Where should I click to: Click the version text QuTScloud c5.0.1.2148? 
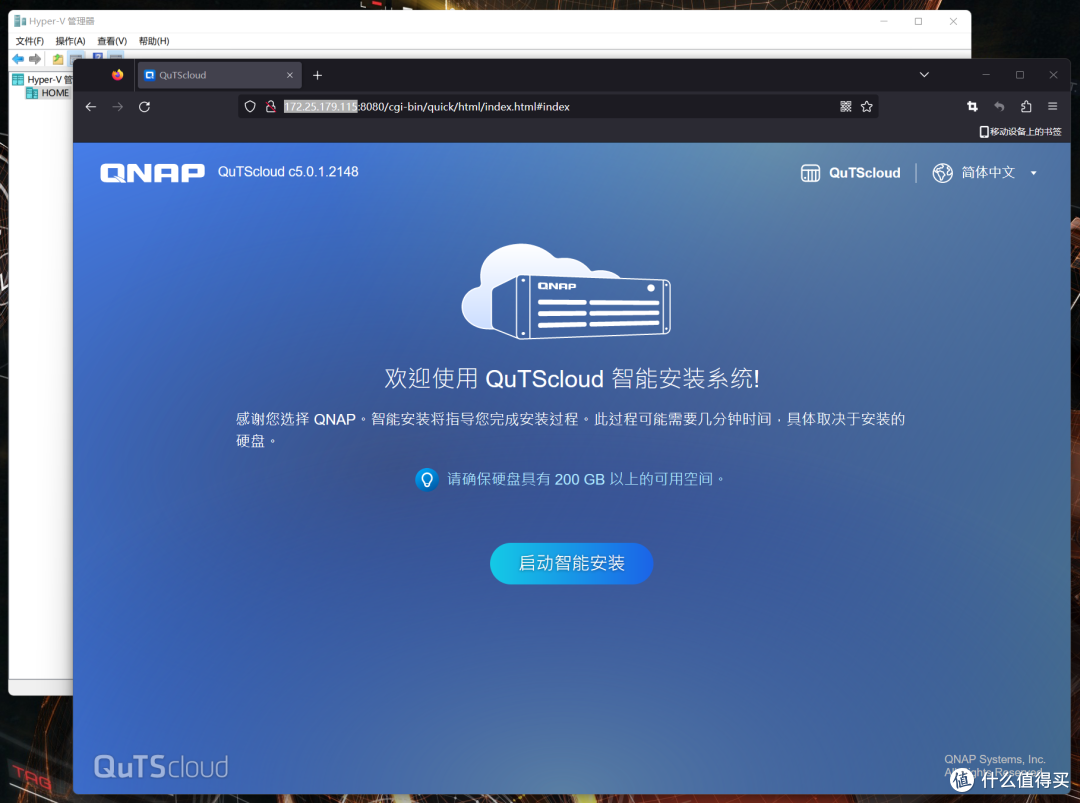click(288, 172)
